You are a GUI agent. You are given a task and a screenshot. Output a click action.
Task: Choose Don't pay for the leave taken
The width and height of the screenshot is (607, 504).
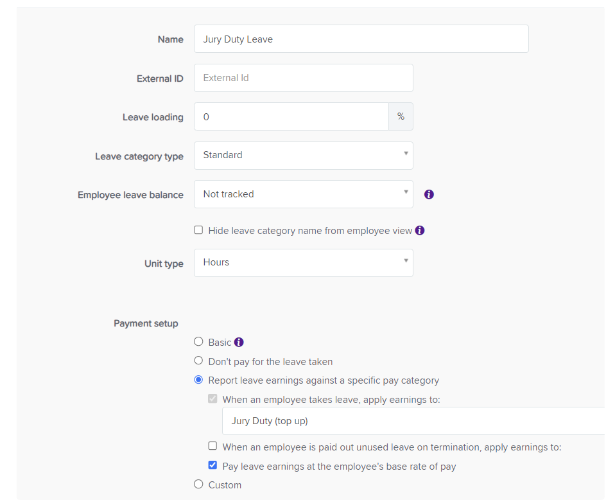199,361
